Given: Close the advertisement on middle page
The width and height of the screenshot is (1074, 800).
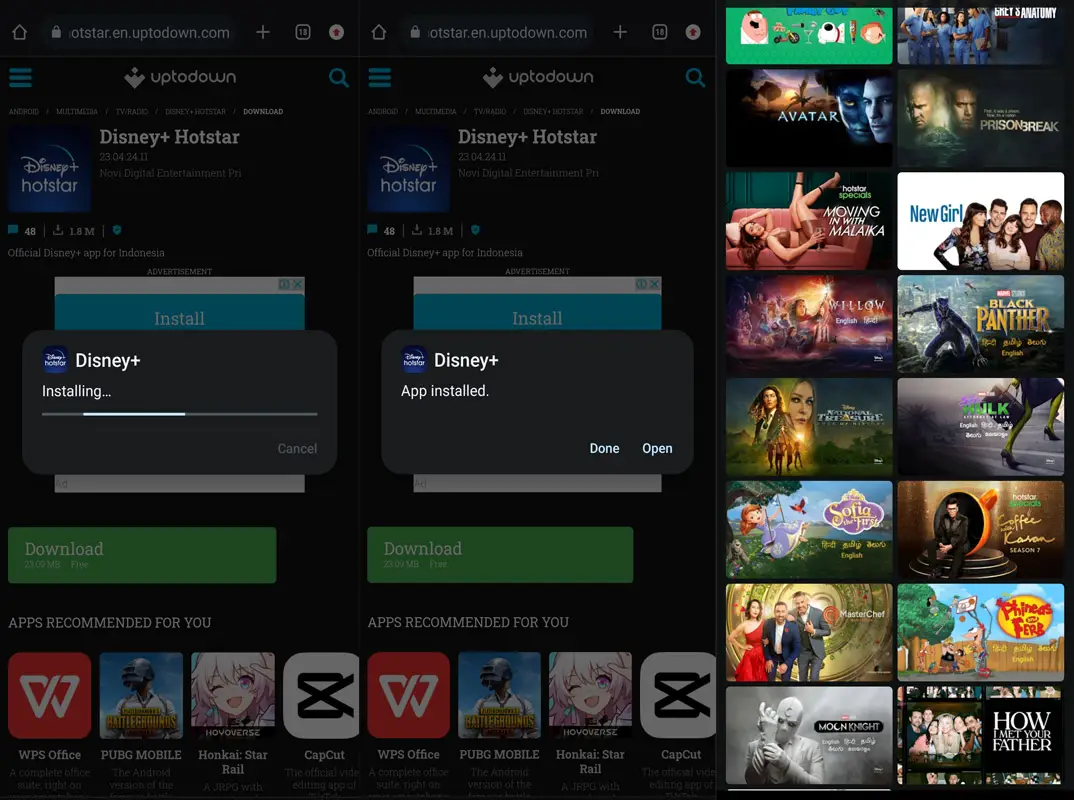Looking at the screenshot, I should [x=655, y=284].
